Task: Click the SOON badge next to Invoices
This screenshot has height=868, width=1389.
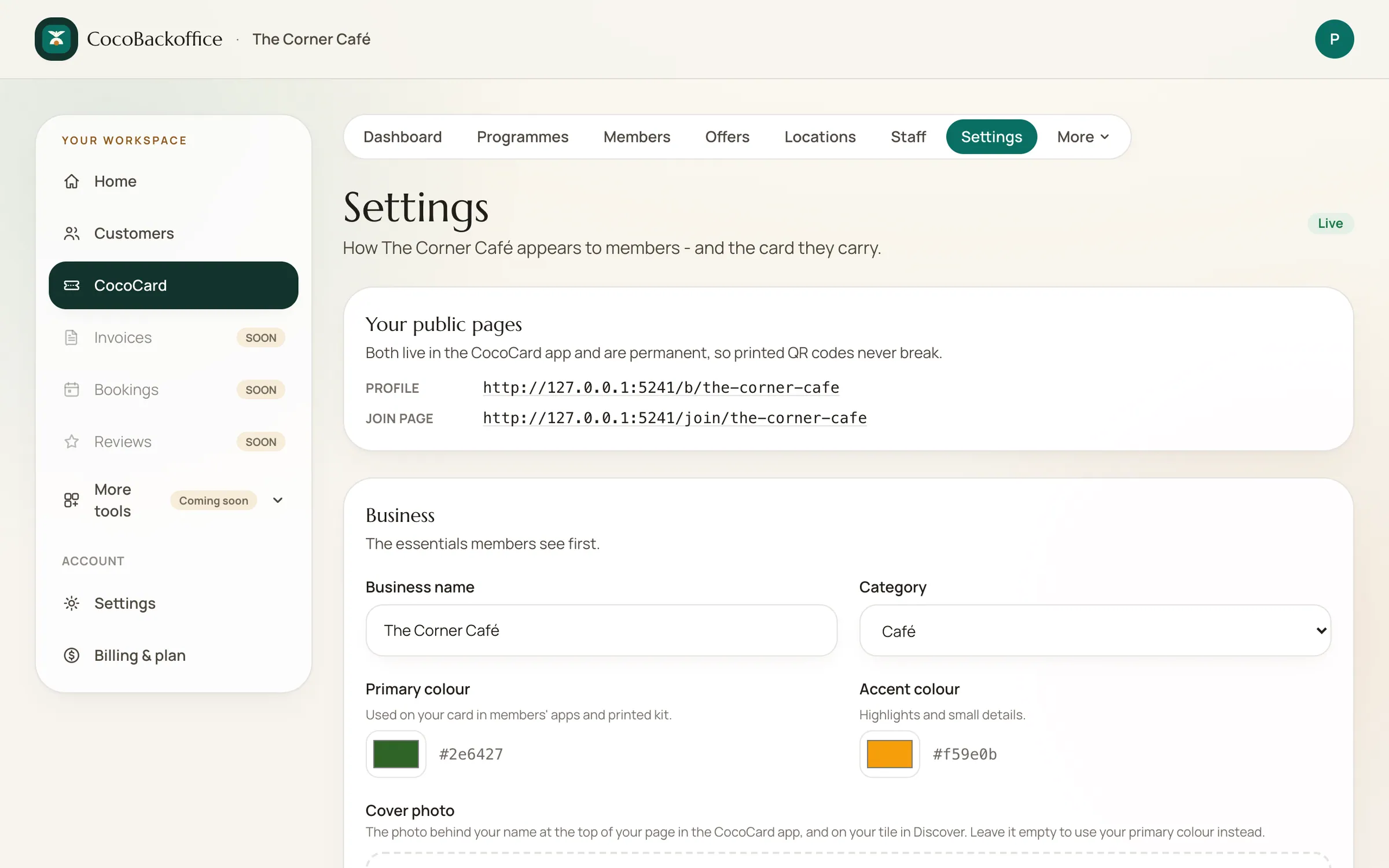Action: 260,337
